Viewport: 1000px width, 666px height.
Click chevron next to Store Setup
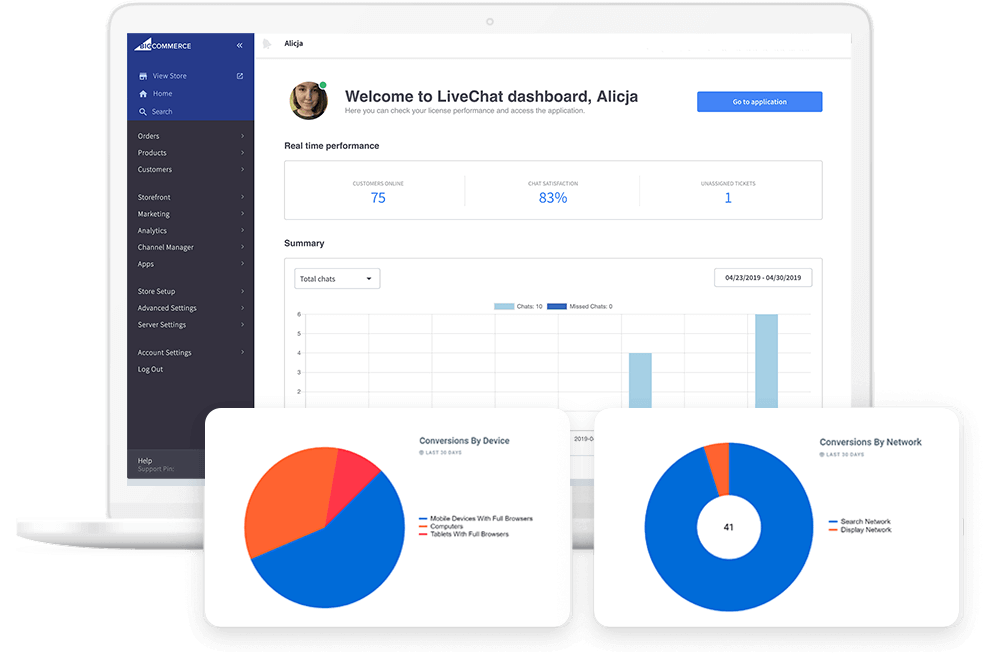point(242,291)
